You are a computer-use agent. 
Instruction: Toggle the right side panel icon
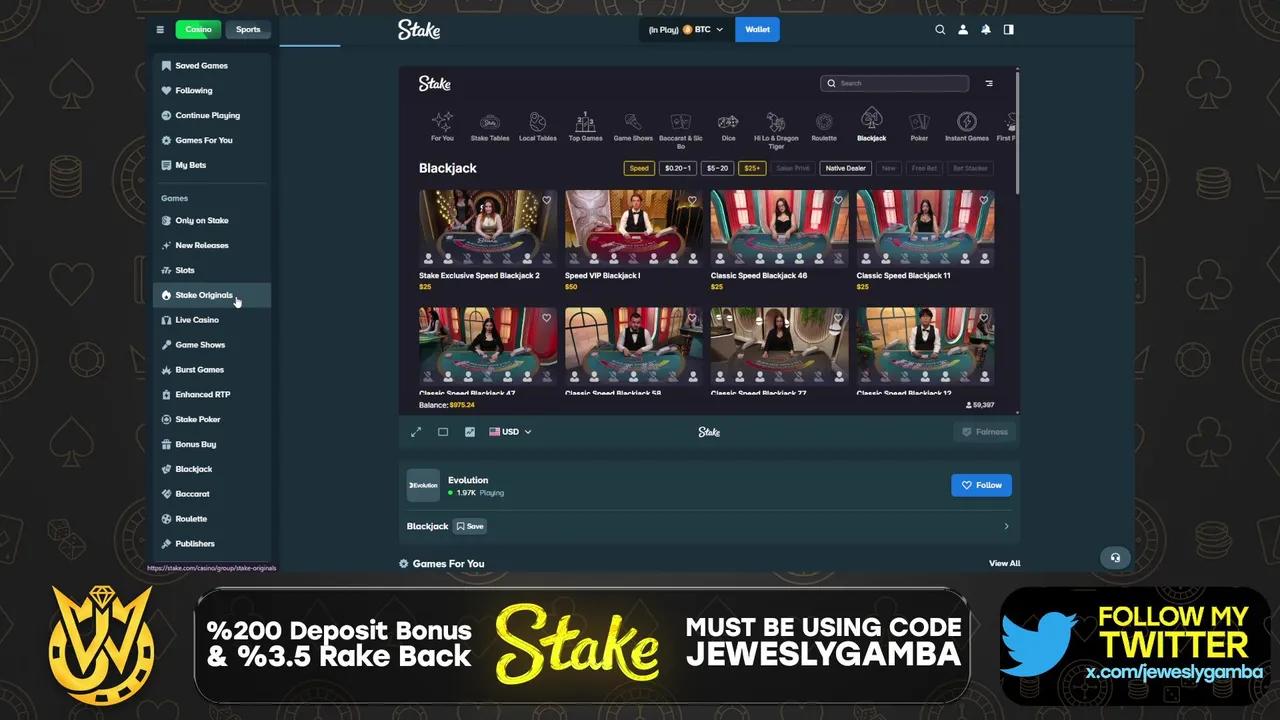point(1009,30)
